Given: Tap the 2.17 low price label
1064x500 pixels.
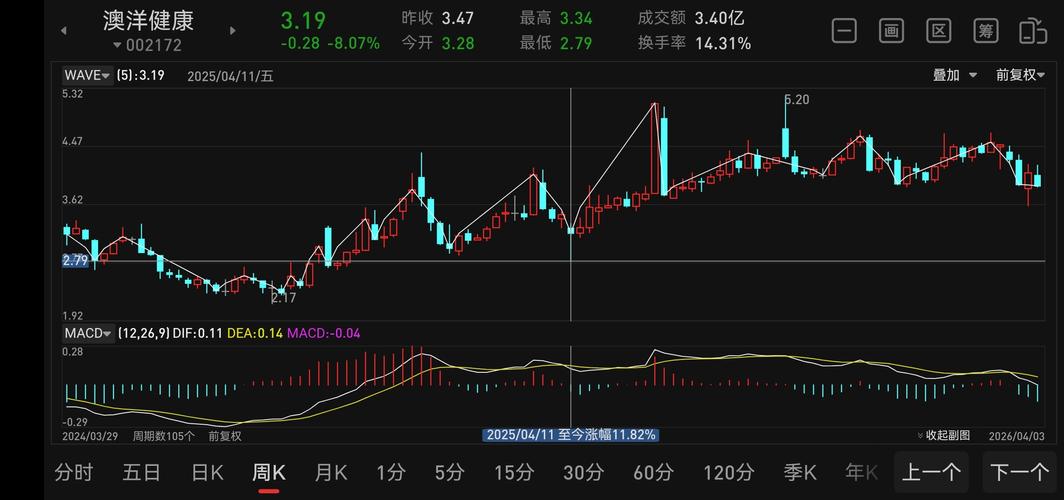Looking at the screenshot, I should coord(283,298).
